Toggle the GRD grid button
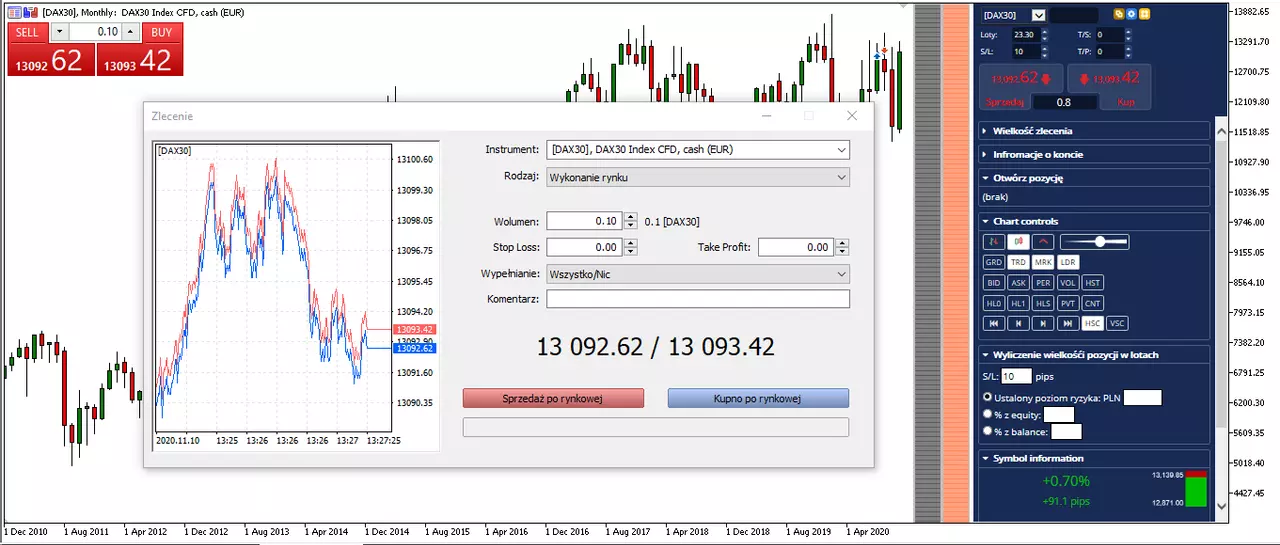The height and width of the screenshot is (545, 1280). 994,262
